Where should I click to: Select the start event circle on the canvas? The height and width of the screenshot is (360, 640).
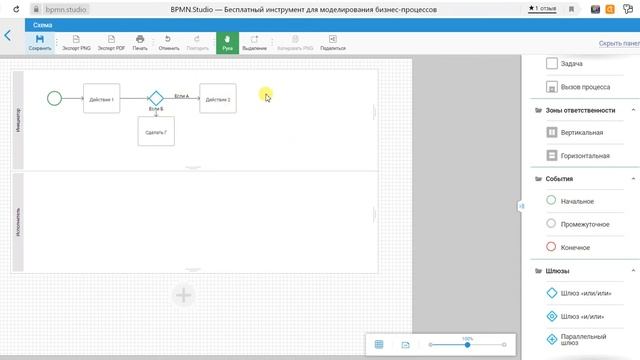click(x=54, y=98)
